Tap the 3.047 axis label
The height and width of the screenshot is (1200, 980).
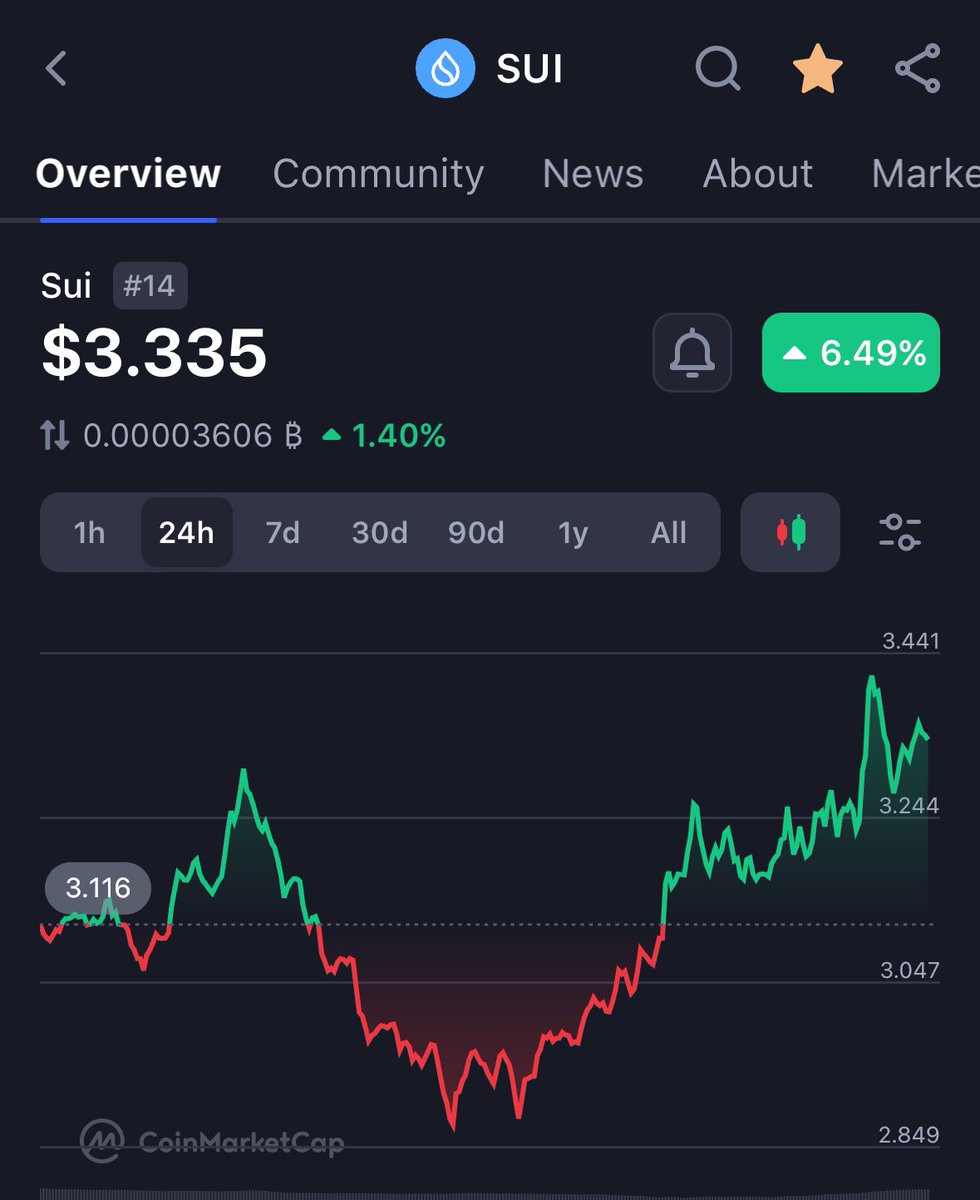910,970
